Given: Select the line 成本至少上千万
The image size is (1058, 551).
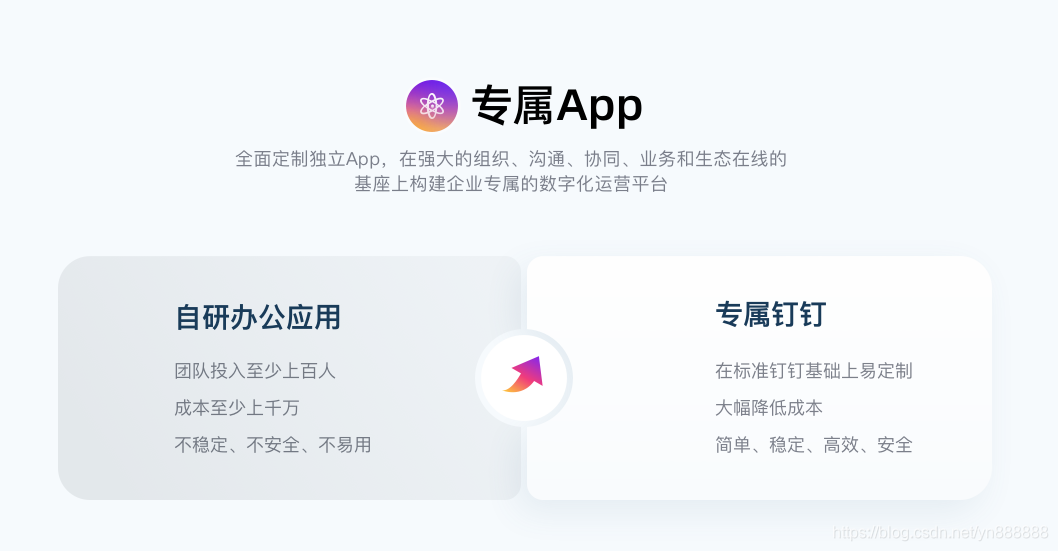Looking at the screenshot, I should pos(237,408).
